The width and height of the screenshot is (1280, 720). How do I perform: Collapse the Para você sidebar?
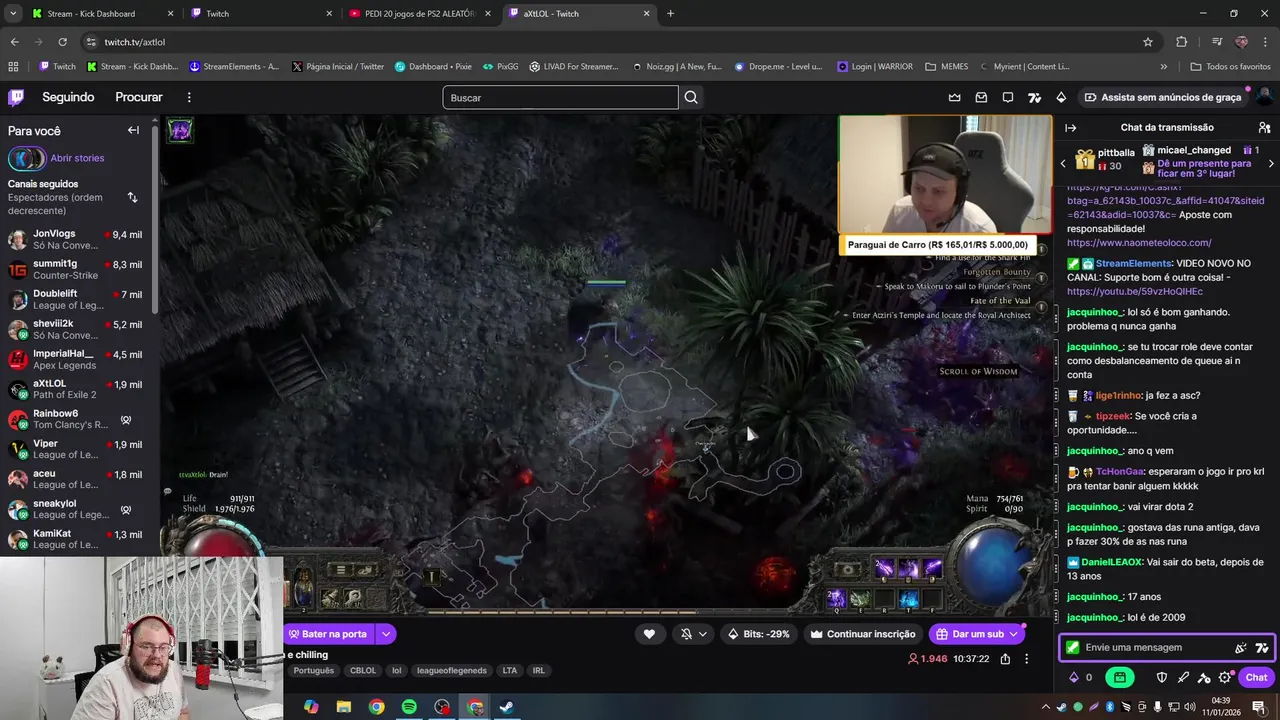(133, 130)
